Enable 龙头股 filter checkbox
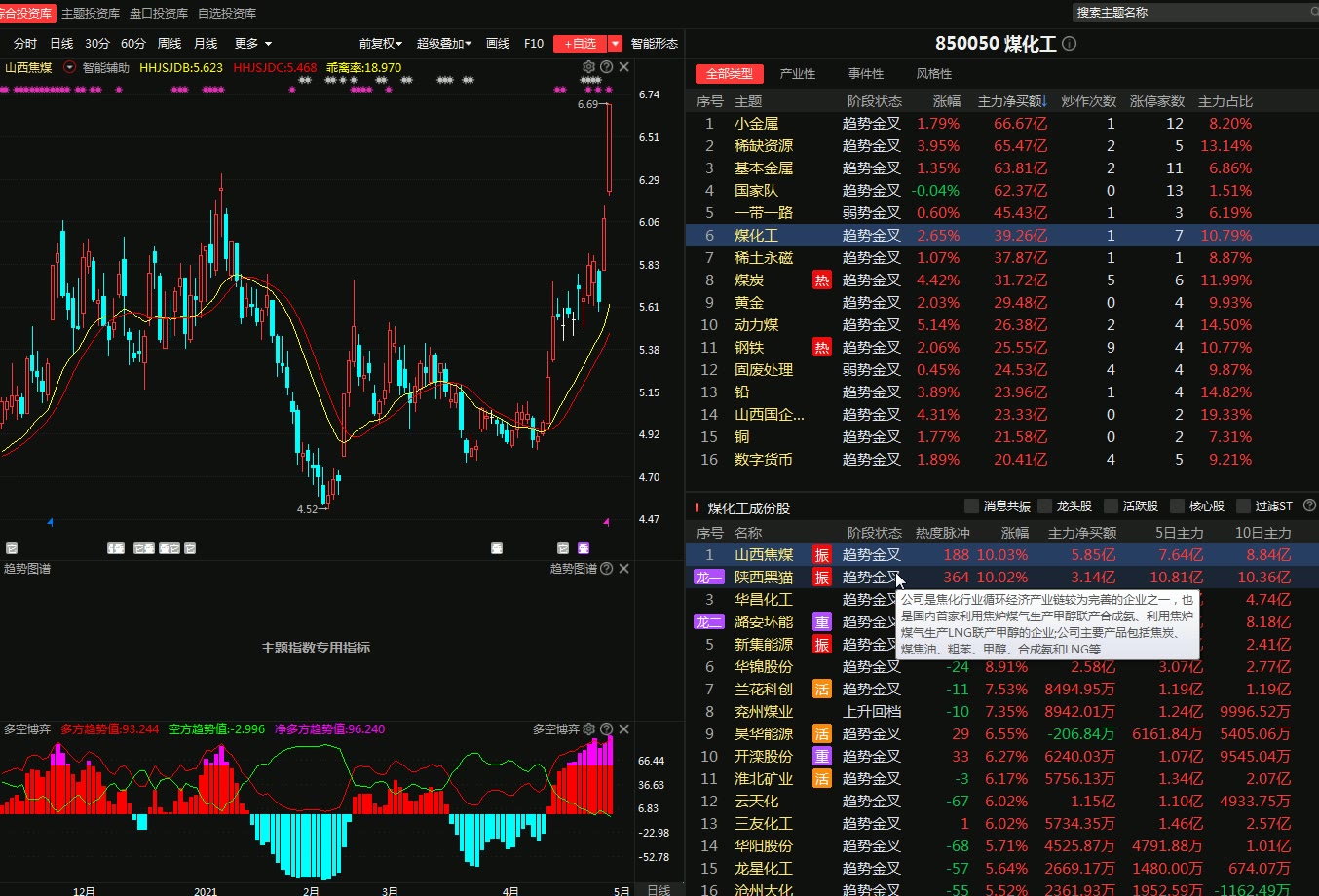The height and width of the screenshot is (896, 1319). (x=1045, y=505)
